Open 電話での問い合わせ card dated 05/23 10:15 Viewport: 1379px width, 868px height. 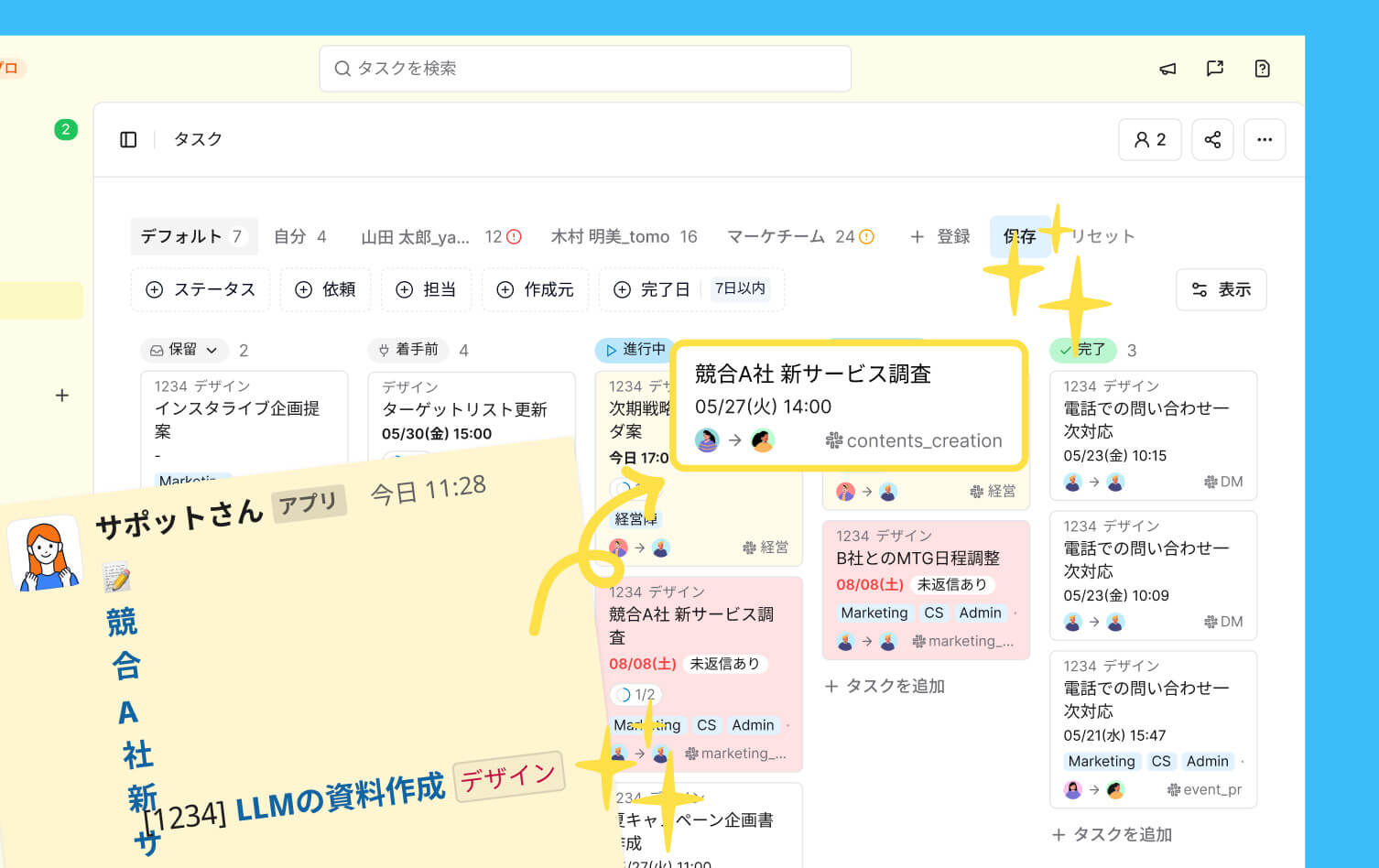pos(1153,435)
